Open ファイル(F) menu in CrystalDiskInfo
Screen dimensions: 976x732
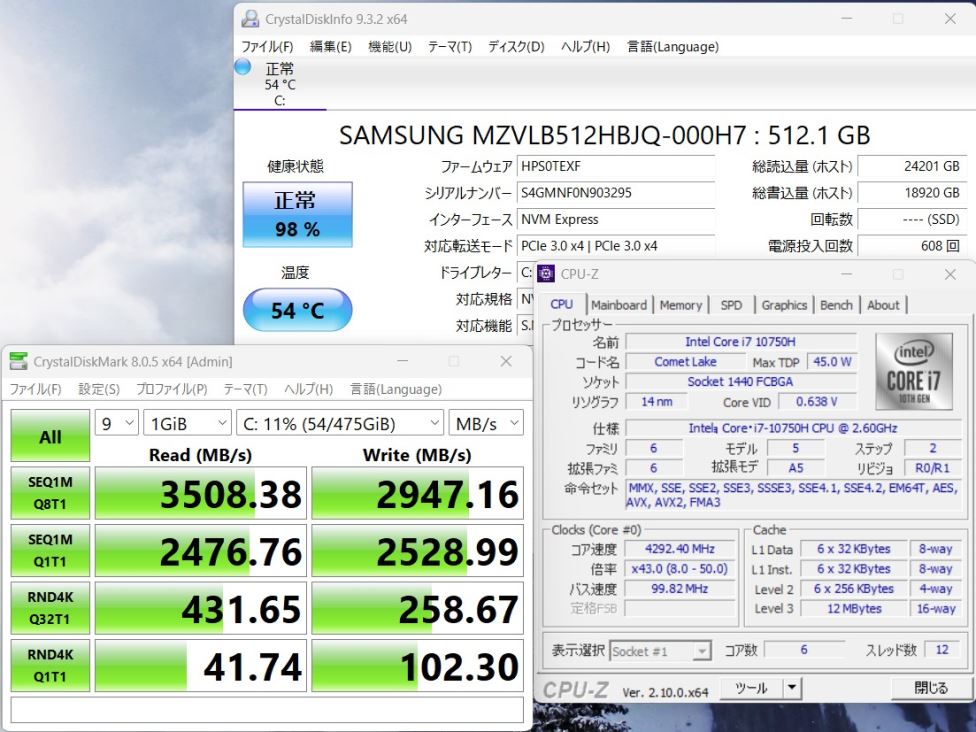click(267, 47)
